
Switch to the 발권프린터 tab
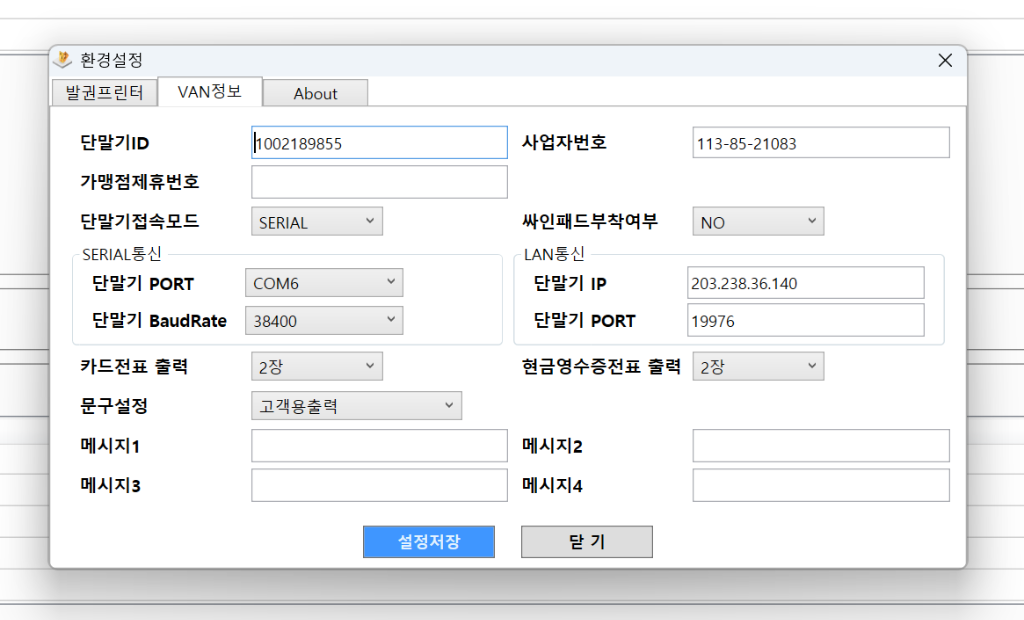click(x=104, y=92)
